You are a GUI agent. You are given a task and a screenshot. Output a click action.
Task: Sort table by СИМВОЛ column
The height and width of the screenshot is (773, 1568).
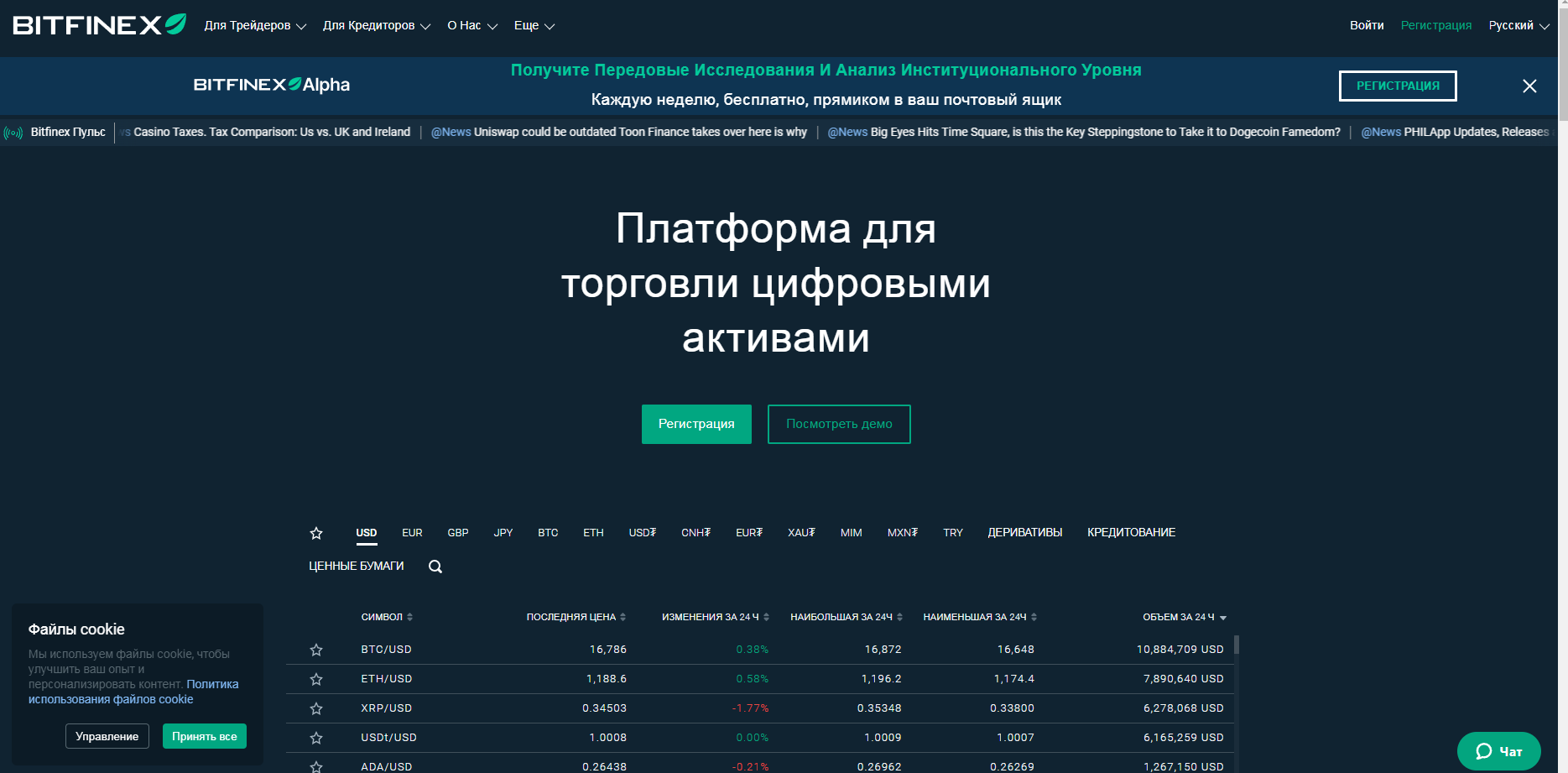[387, 617]
